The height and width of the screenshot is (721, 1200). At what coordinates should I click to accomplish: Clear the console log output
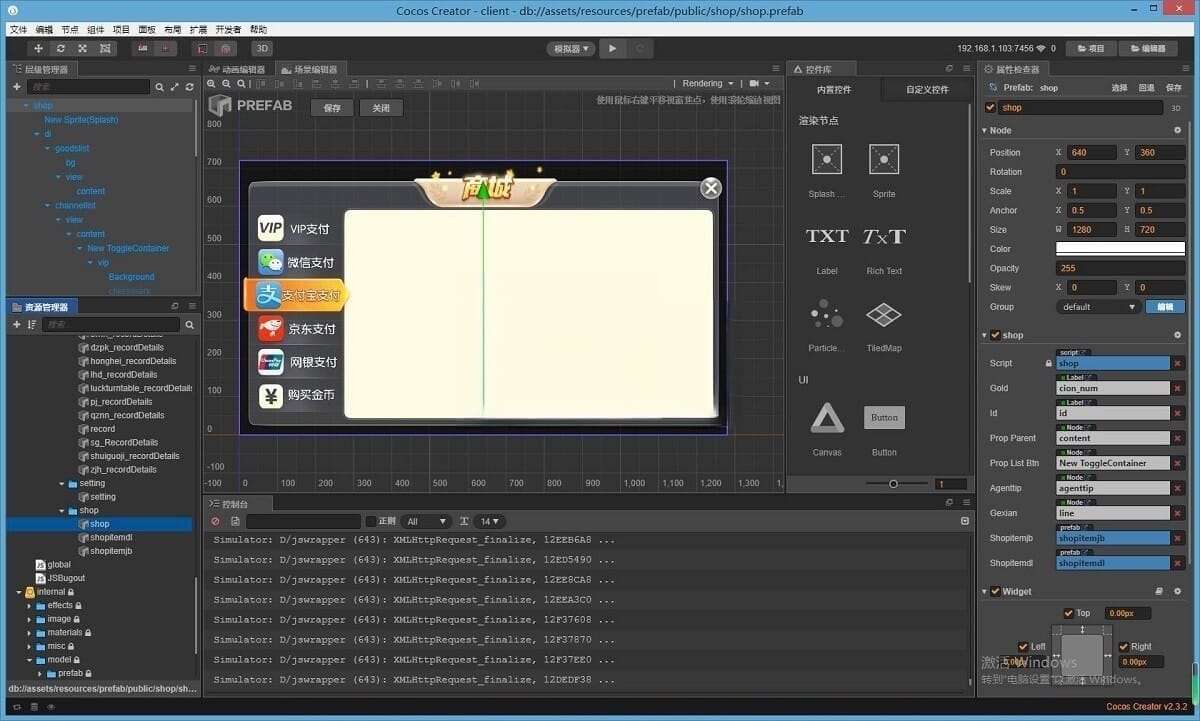coord(215,521)
